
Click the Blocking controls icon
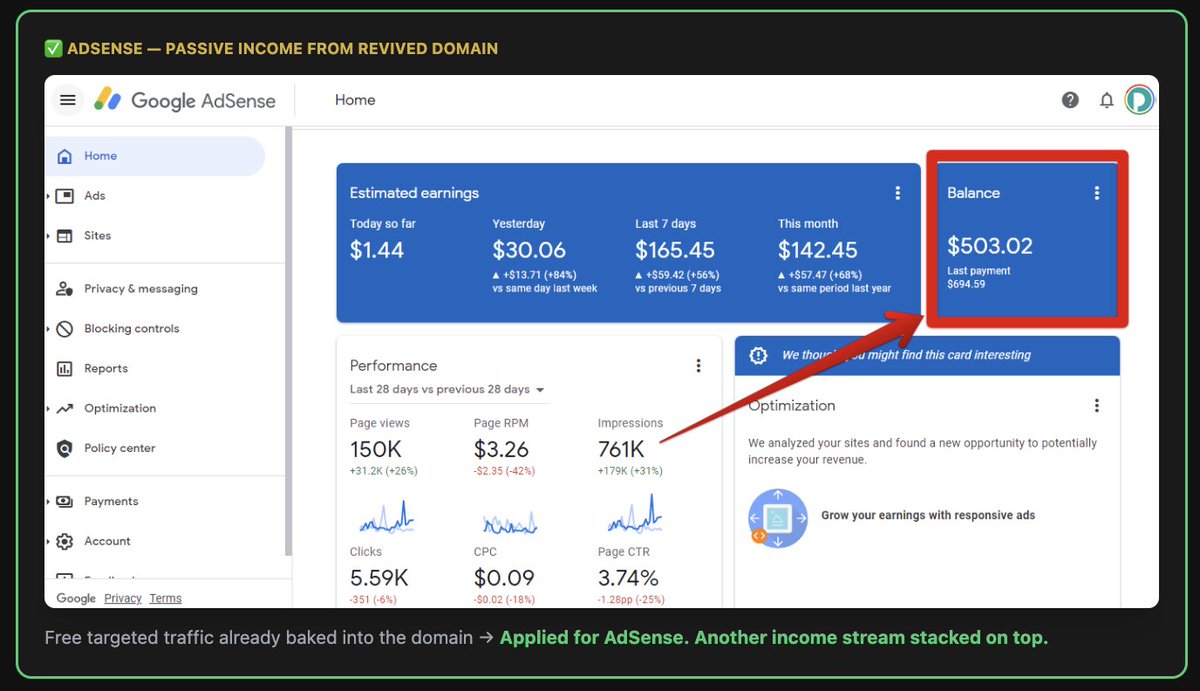[65, 329]
